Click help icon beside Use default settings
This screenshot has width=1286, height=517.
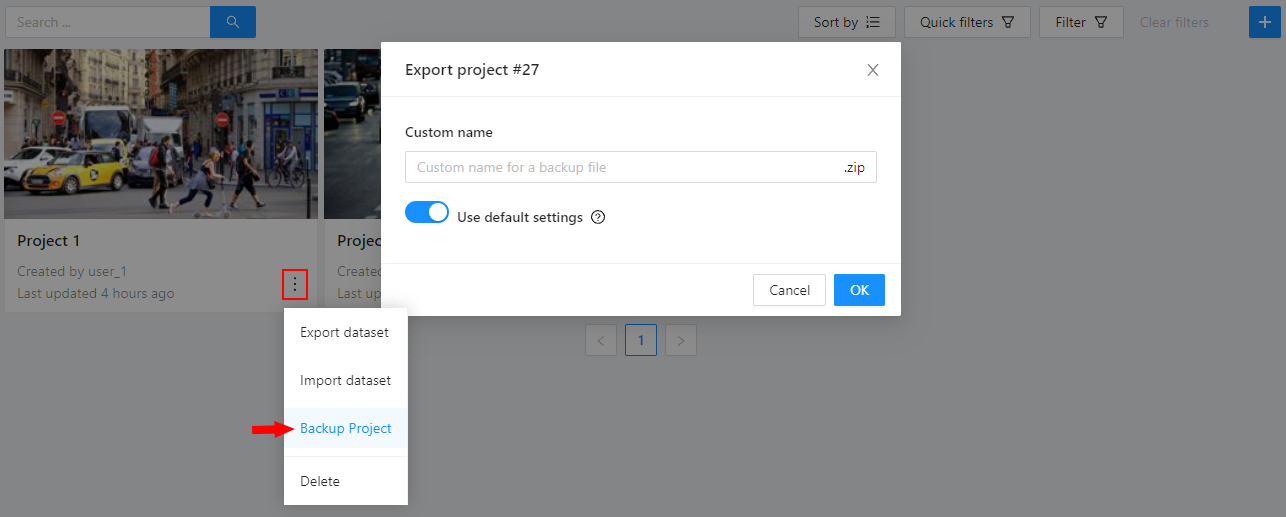point(598,218)
